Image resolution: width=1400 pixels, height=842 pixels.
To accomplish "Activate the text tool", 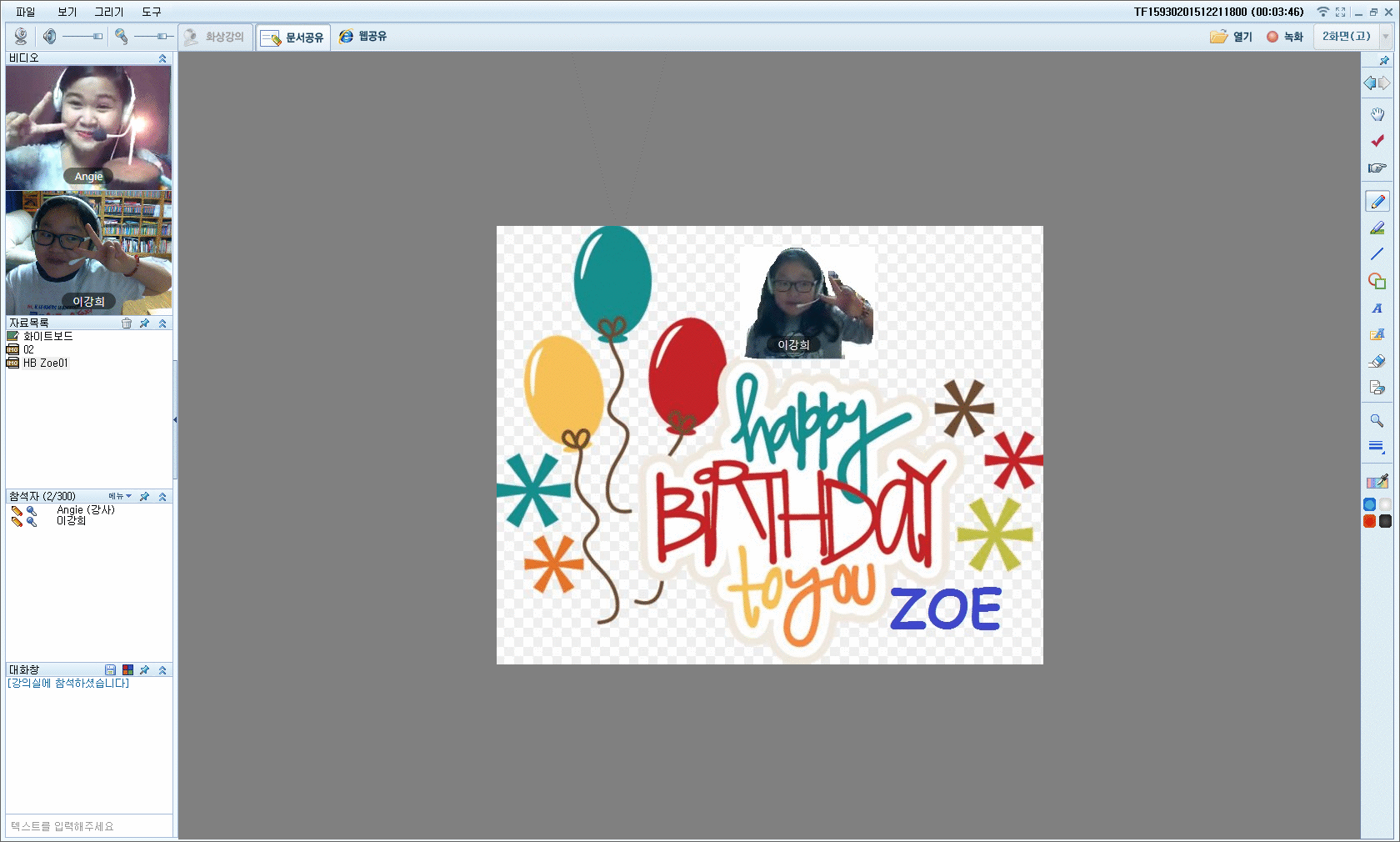I will click(1377, 308).
